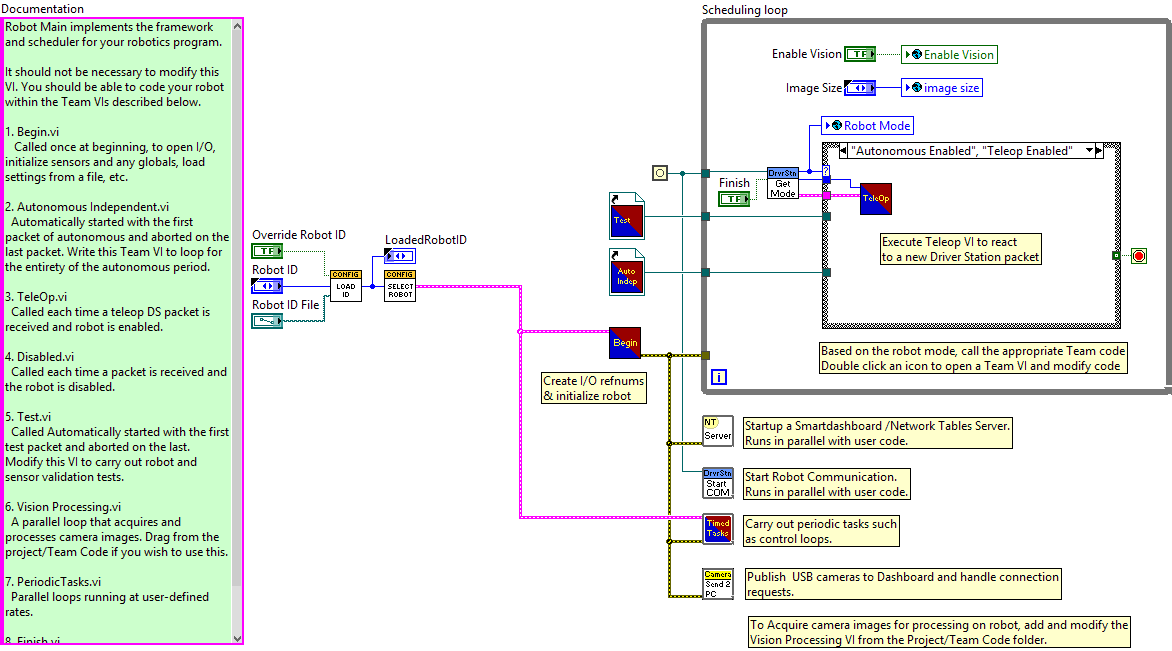Click the DrvrStn Get Mode node
Image resolution: width=1172 pixels, height=651 pixels.
click(783, 183)
